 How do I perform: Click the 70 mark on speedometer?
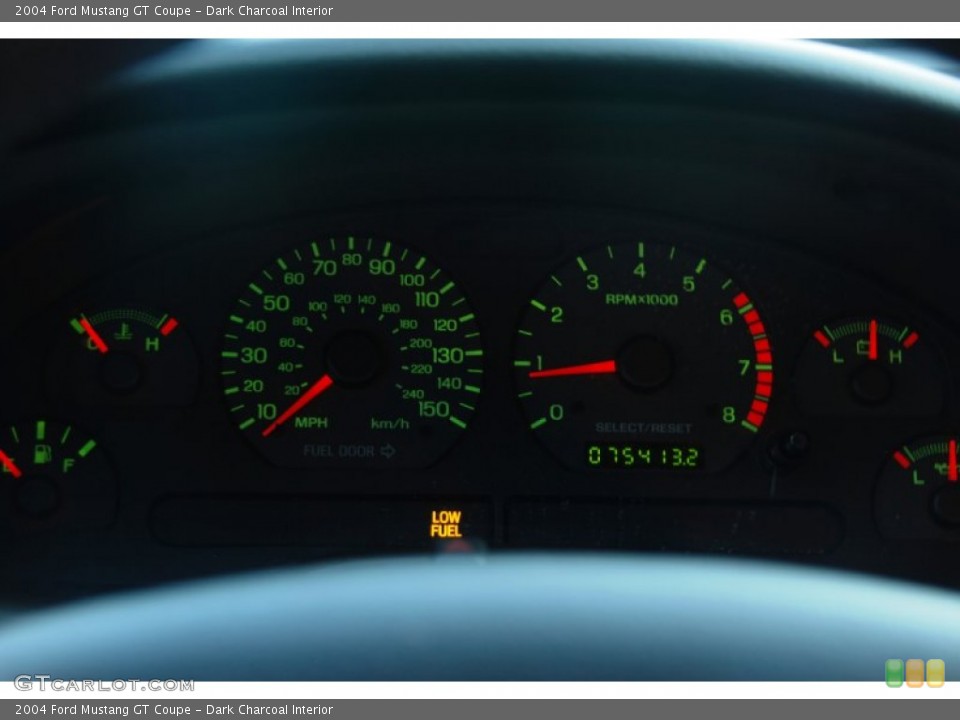pyautogui.click(x=324, y=268)
